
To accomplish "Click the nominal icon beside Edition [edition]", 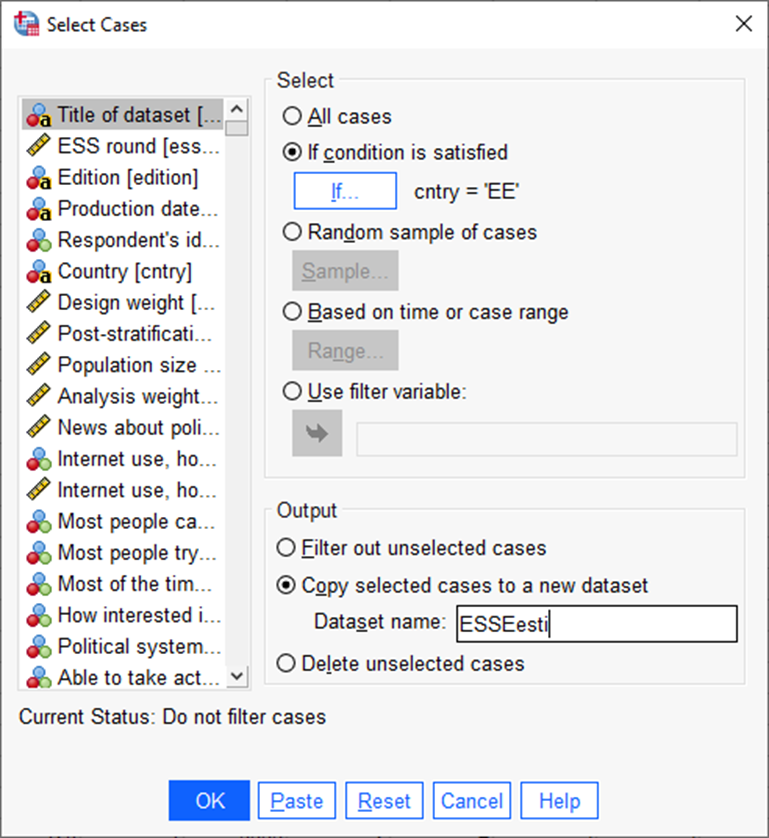I will tap(39, 178).
